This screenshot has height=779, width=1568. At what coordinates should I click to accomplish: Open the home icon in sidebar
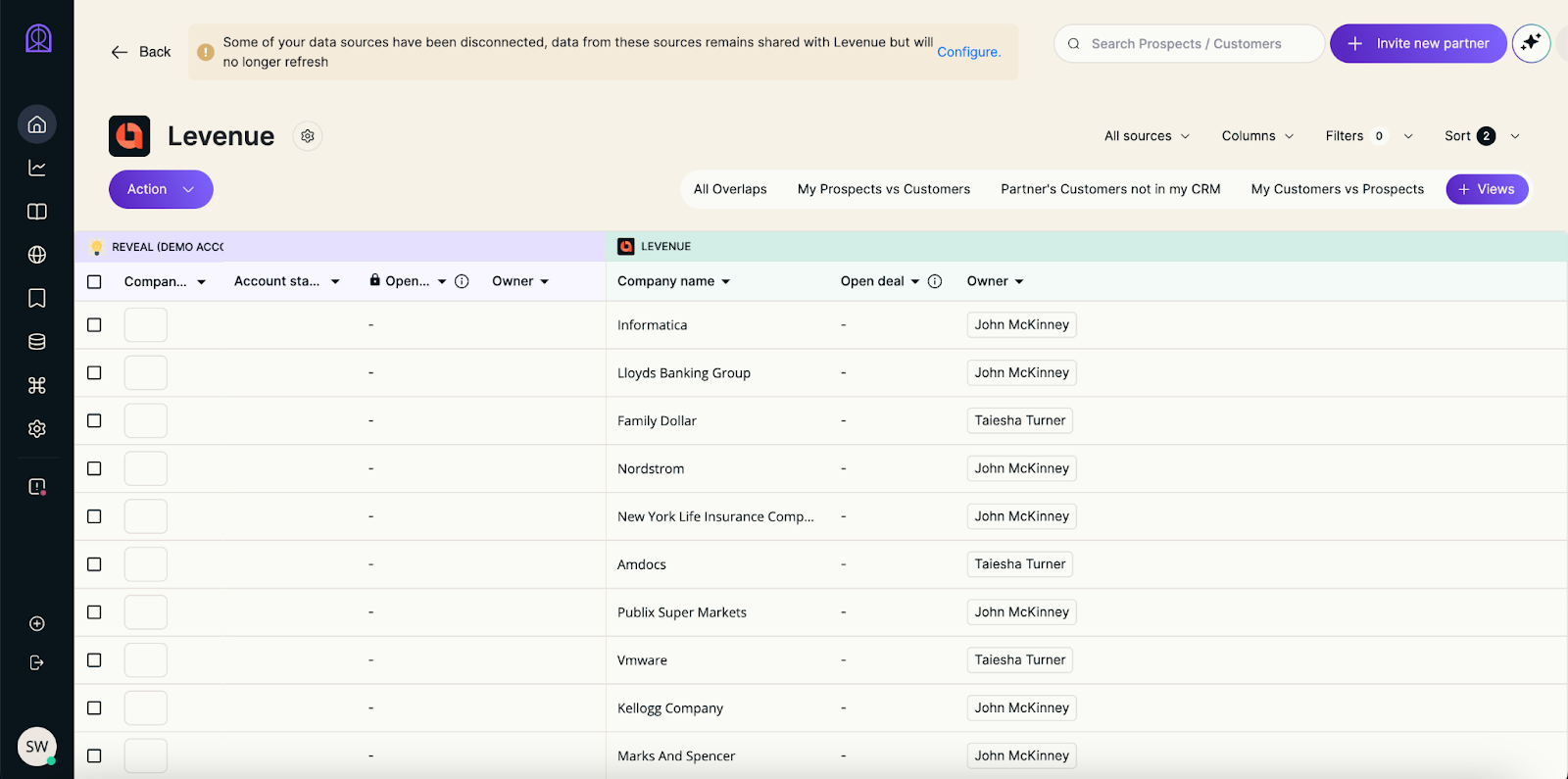tap(37, 124)
